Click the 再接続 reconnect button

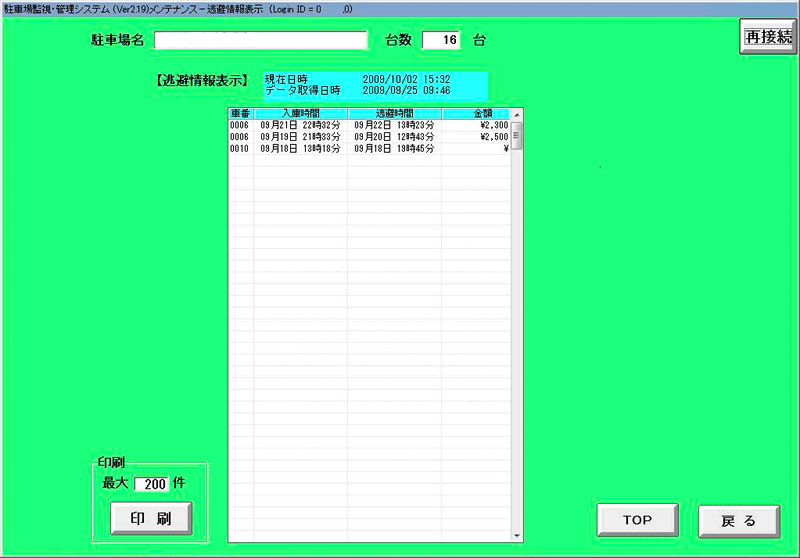coord(767,36)
